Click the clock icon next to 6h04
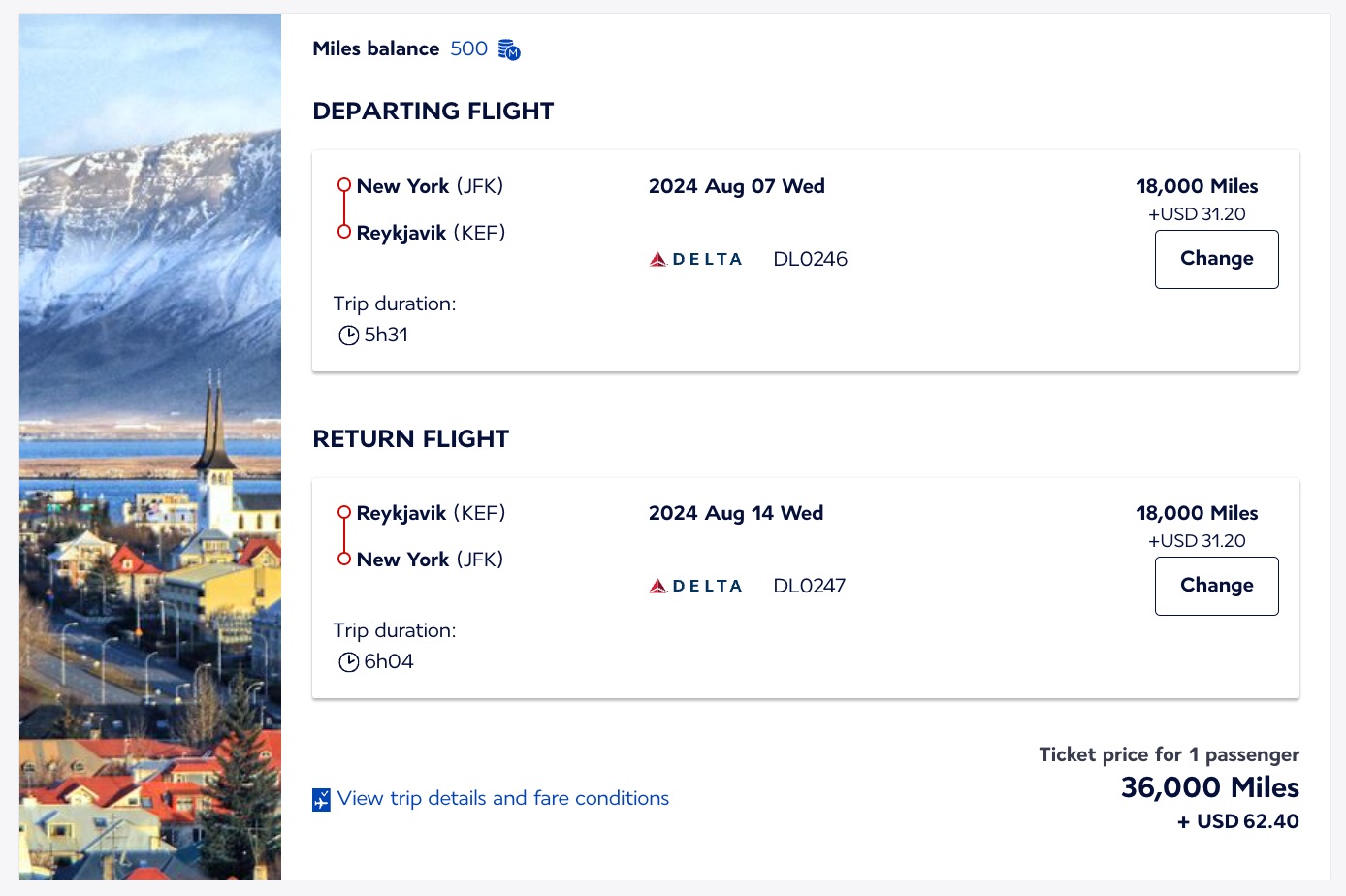This screenshot has width=1346, height=896. pos(349,662)
